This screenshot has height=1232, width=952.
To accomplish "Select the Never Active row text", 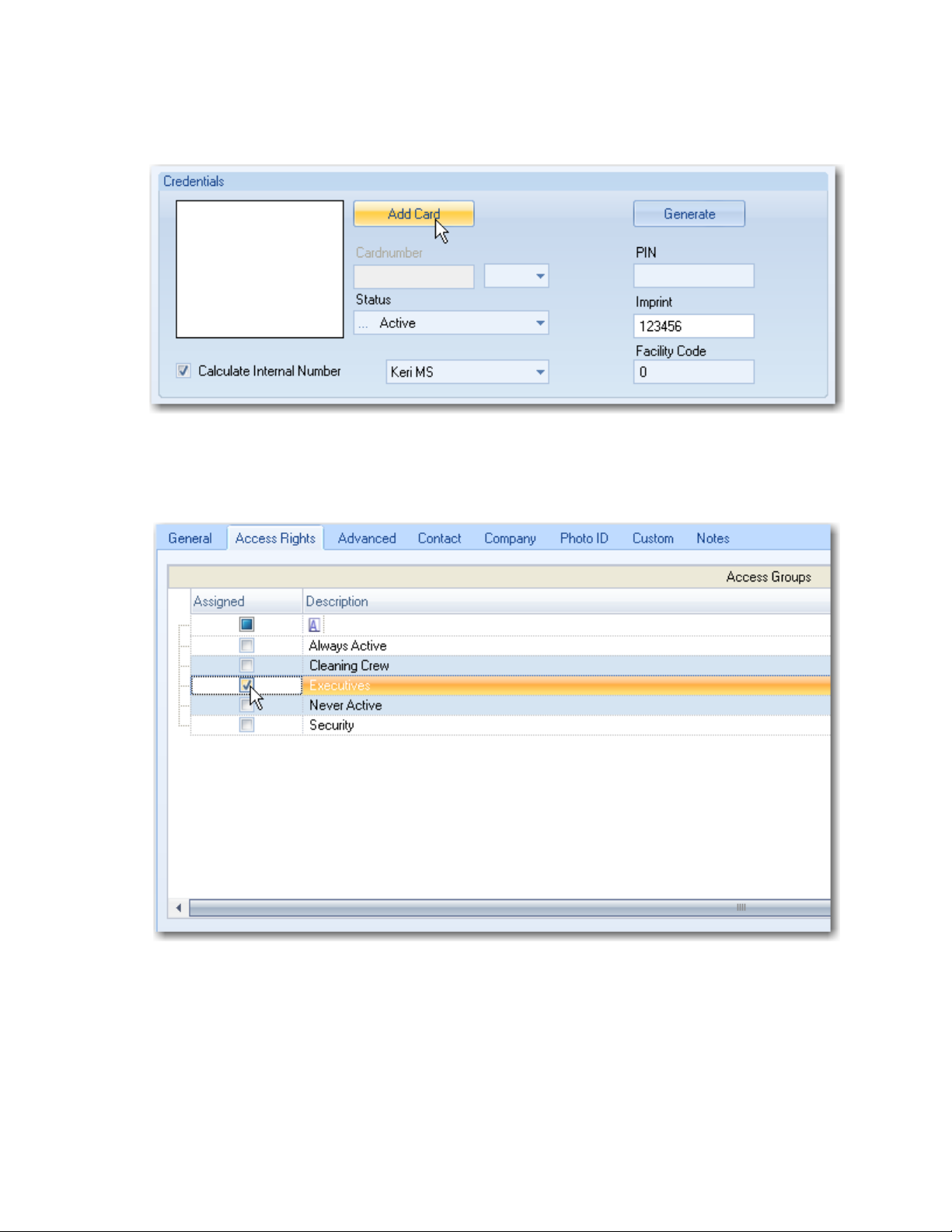I will pos(345,705).
